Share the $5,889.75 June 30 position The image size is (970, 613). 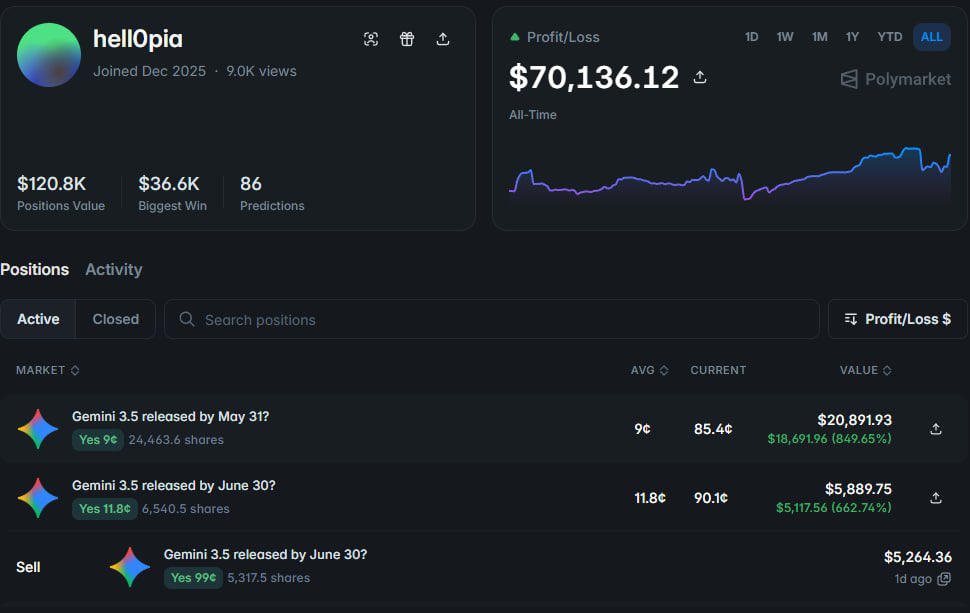click(x=936, y=497)
